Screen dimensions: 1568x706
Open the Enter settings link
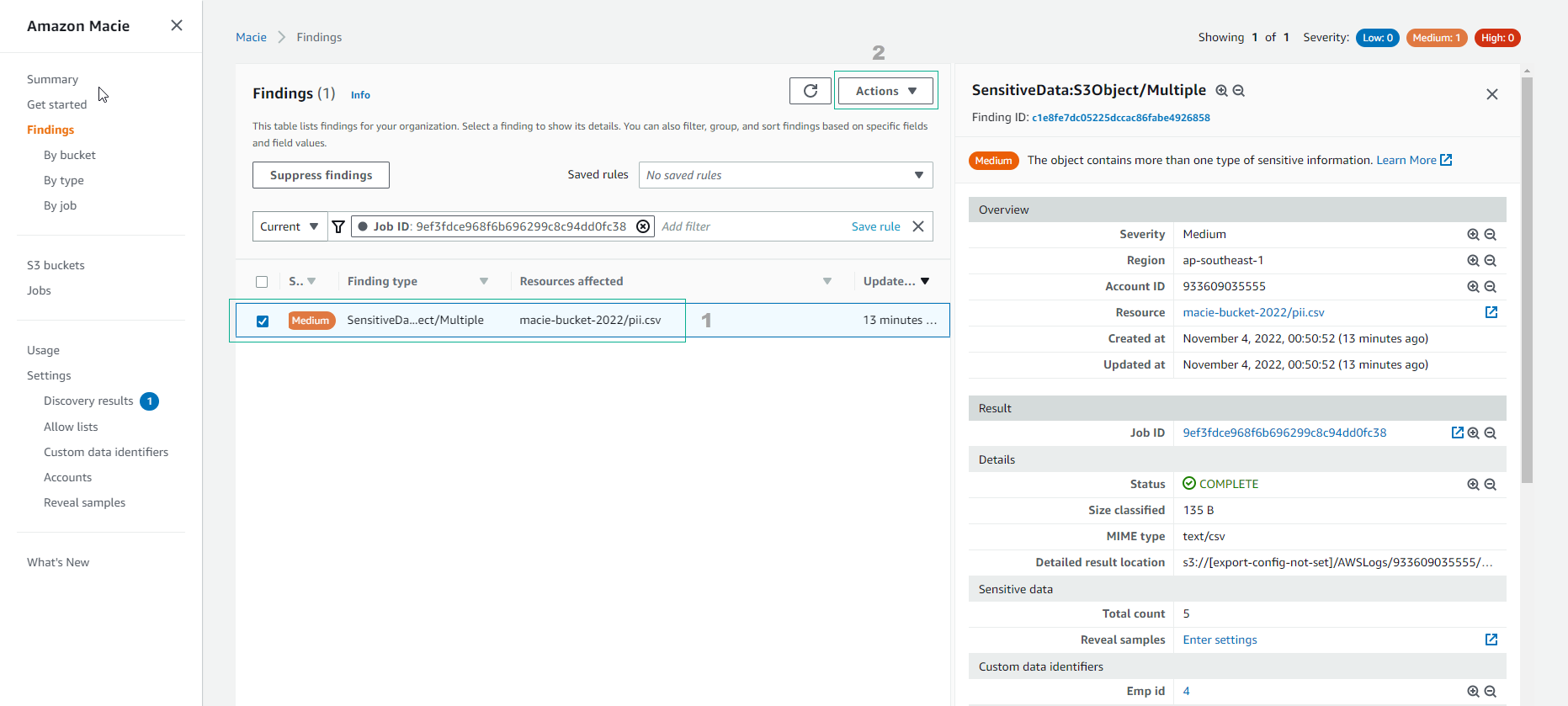(1220, 640)
